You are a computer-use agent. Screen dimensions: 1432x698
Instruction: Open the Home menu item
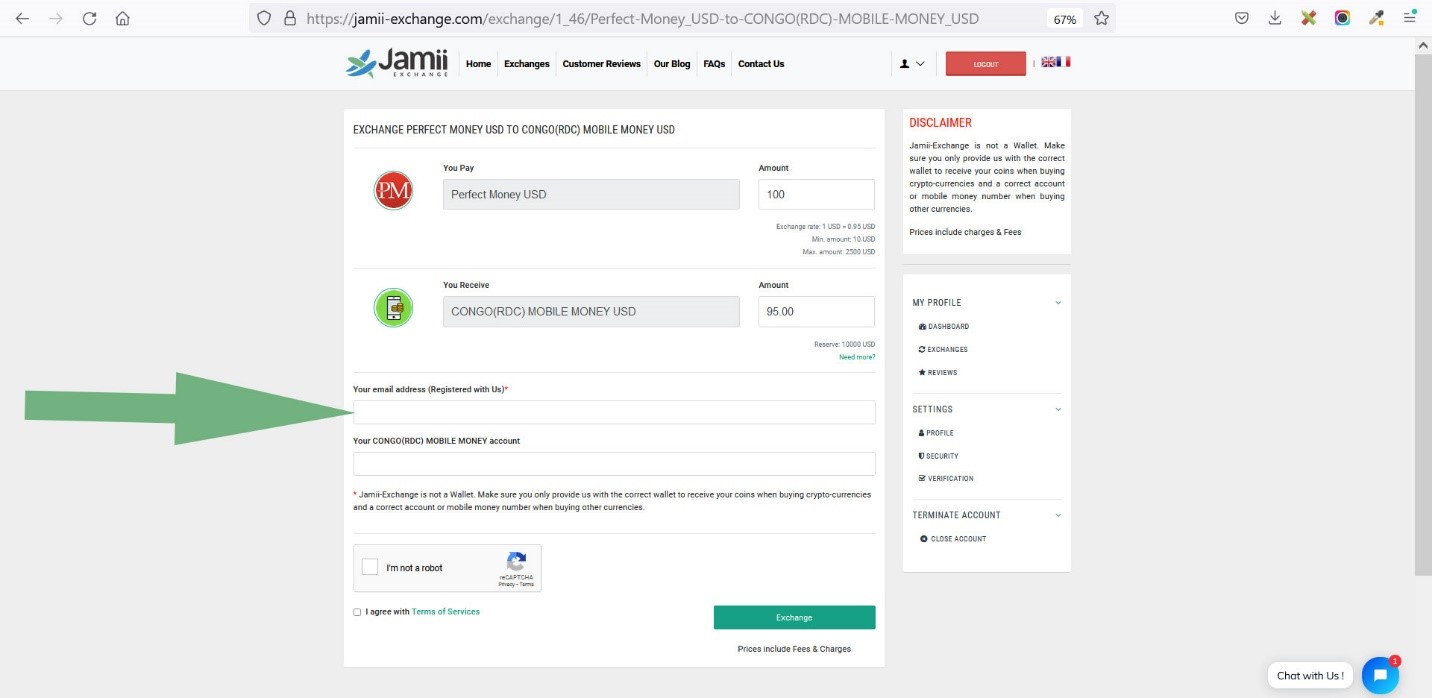479,64
